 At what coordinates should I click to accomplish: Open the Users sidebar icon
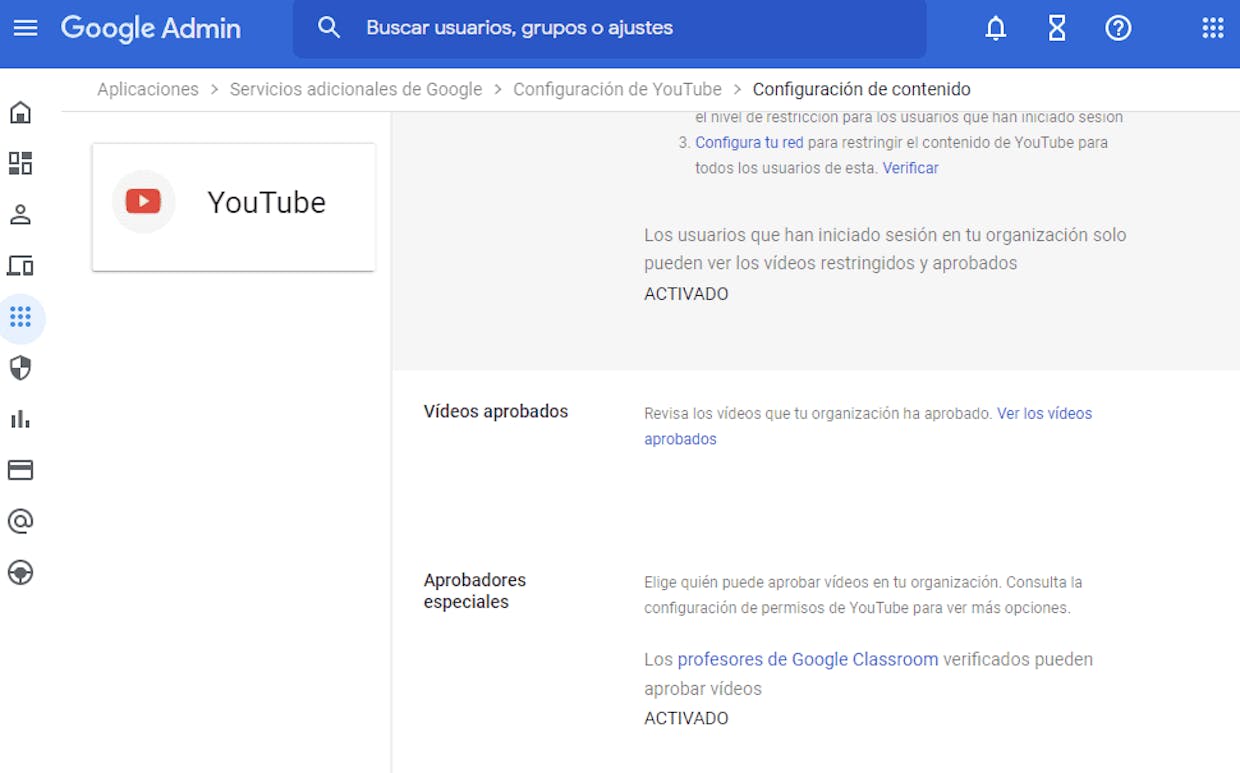coord(20,214)
